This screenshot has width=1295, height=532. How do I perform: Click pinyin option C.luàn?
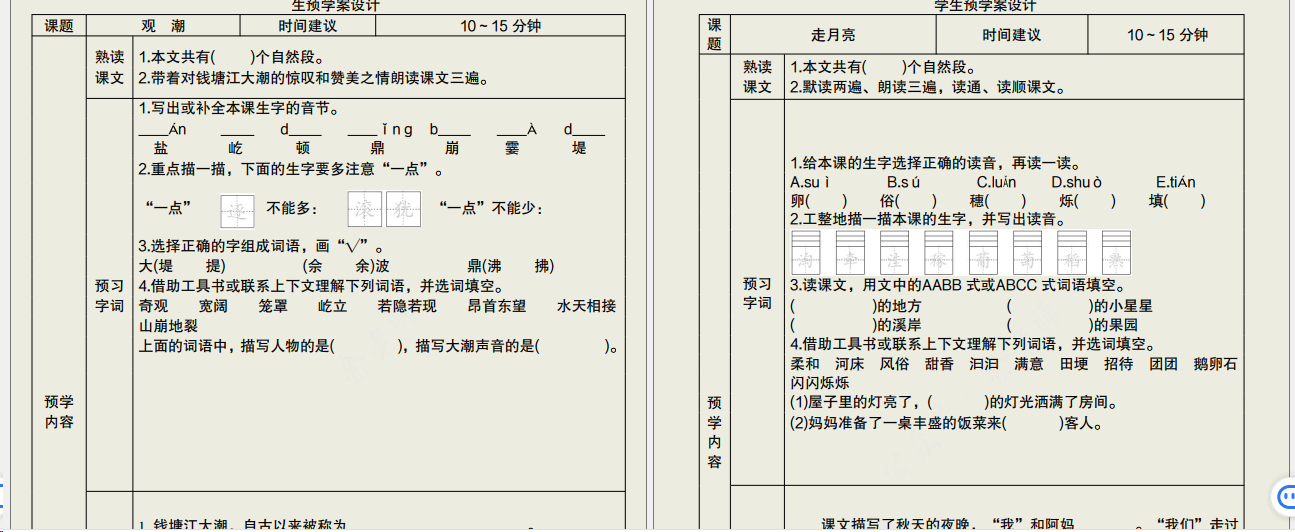[996, 182]
